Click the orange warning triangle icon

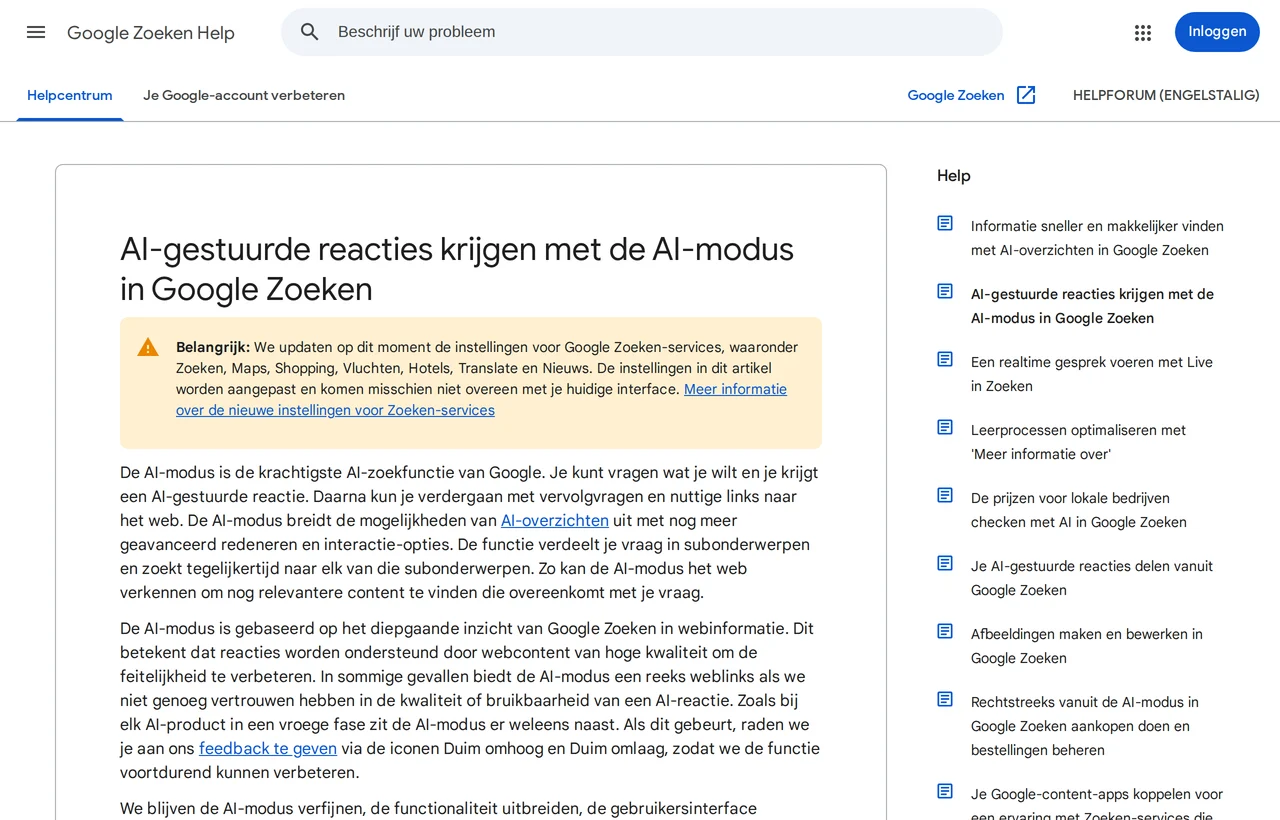[x=148, y=347]
